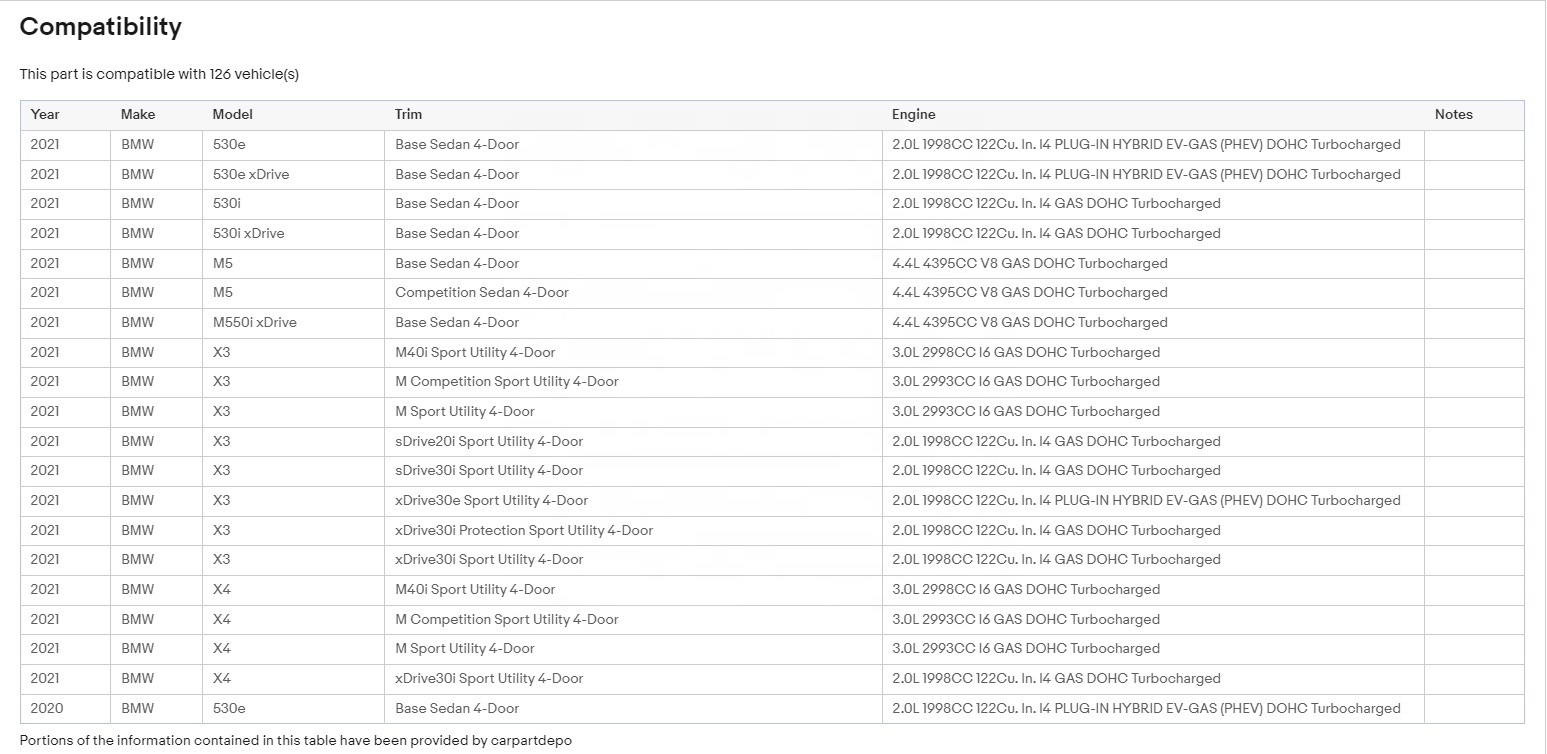Select "M5" in the Competition Sedan row
The height and width of the screenshot is (754, 1547).
[x=223, y=292]
